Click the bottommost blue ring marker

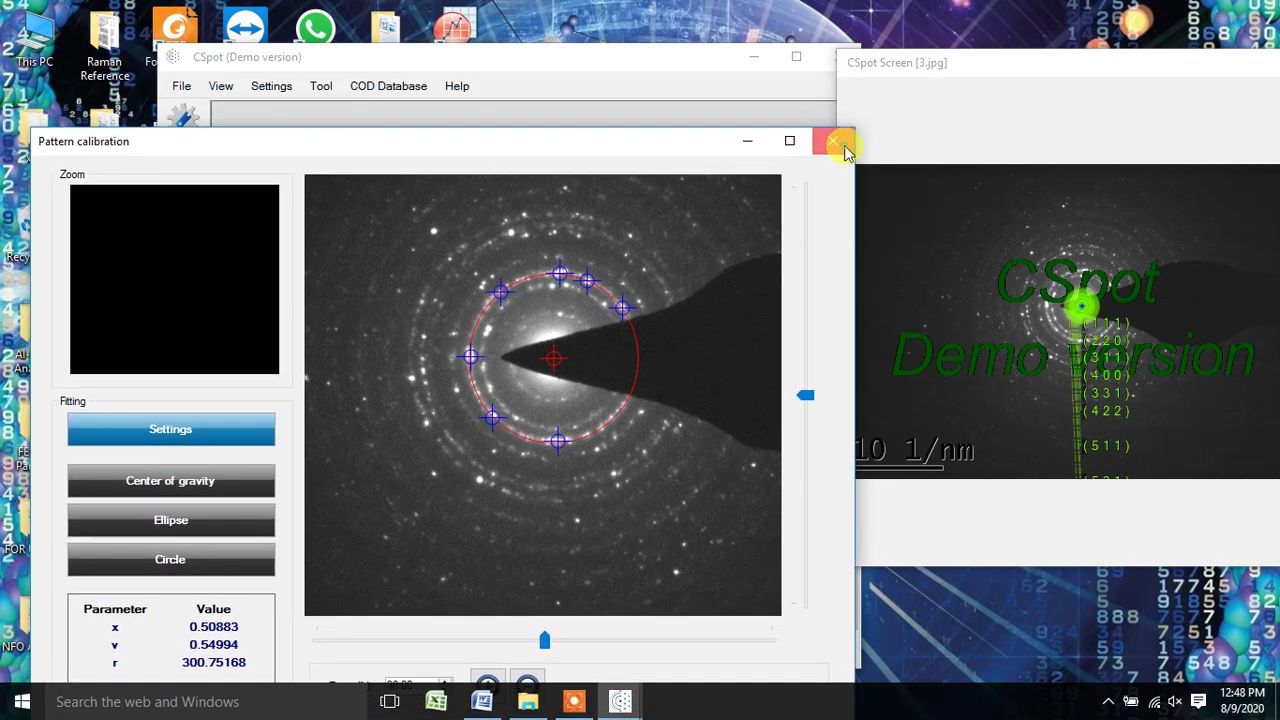(558, 440)
